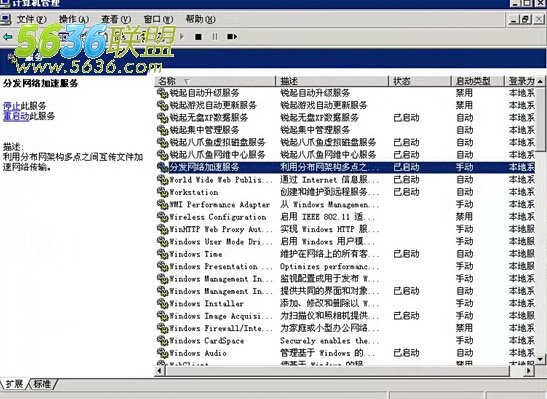The image size is (547, 399).
Task: Click the vertical scrollbar up arrow
Action: click(x=540, y=81)
